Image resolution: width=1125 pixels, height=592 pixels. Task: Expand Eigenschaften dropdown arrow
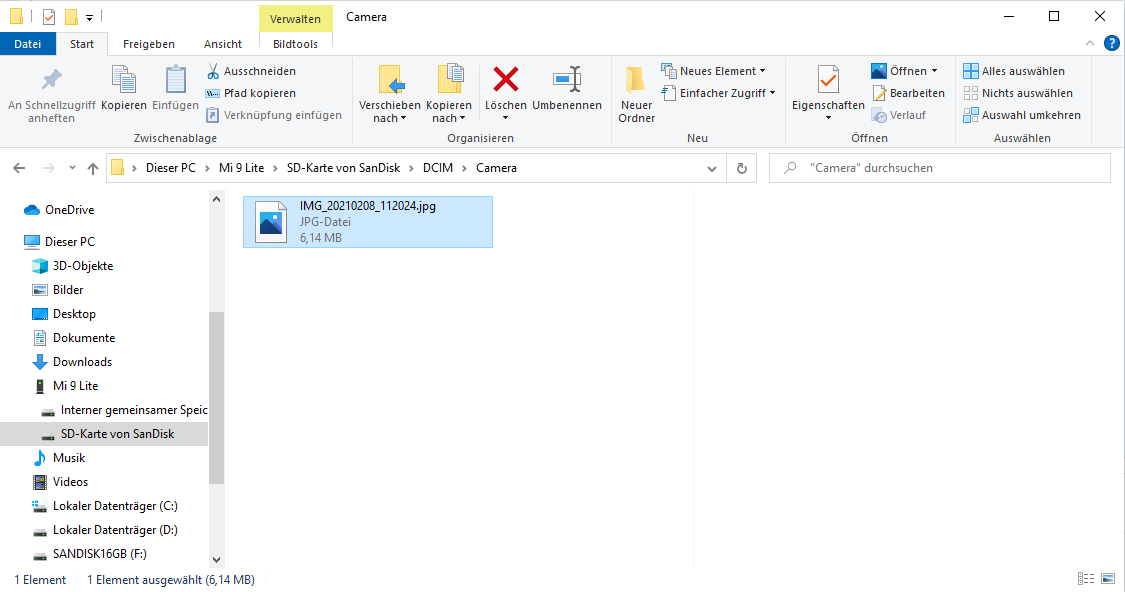click(829, 118)
